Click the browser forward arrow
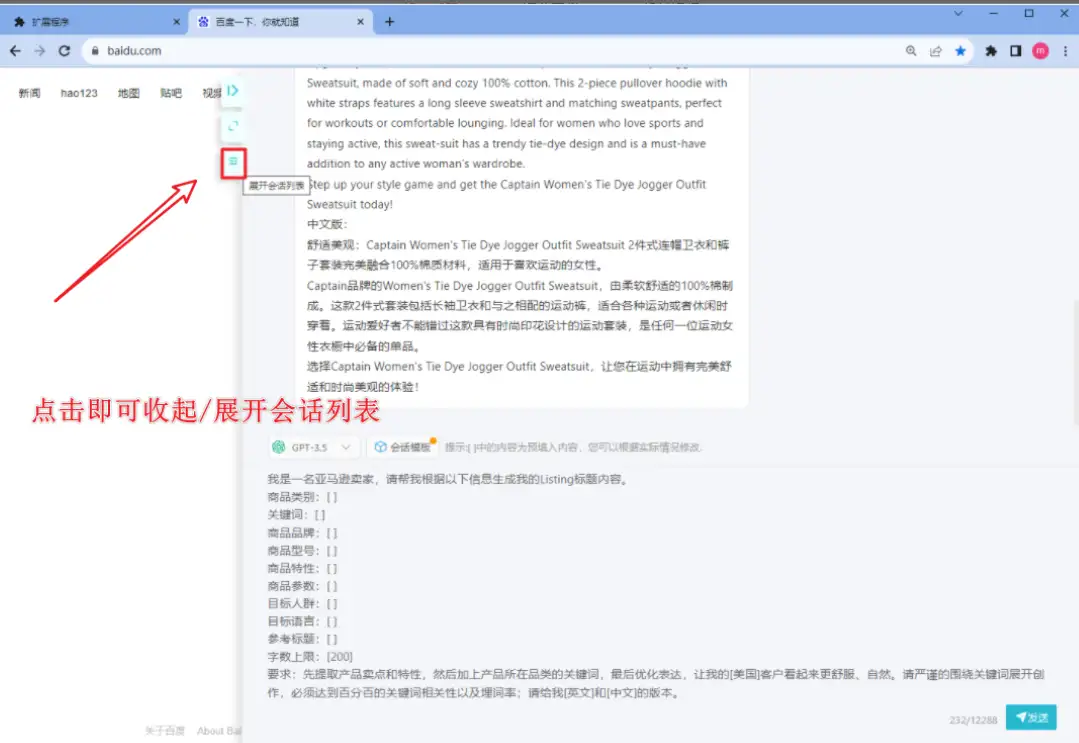 39,50
